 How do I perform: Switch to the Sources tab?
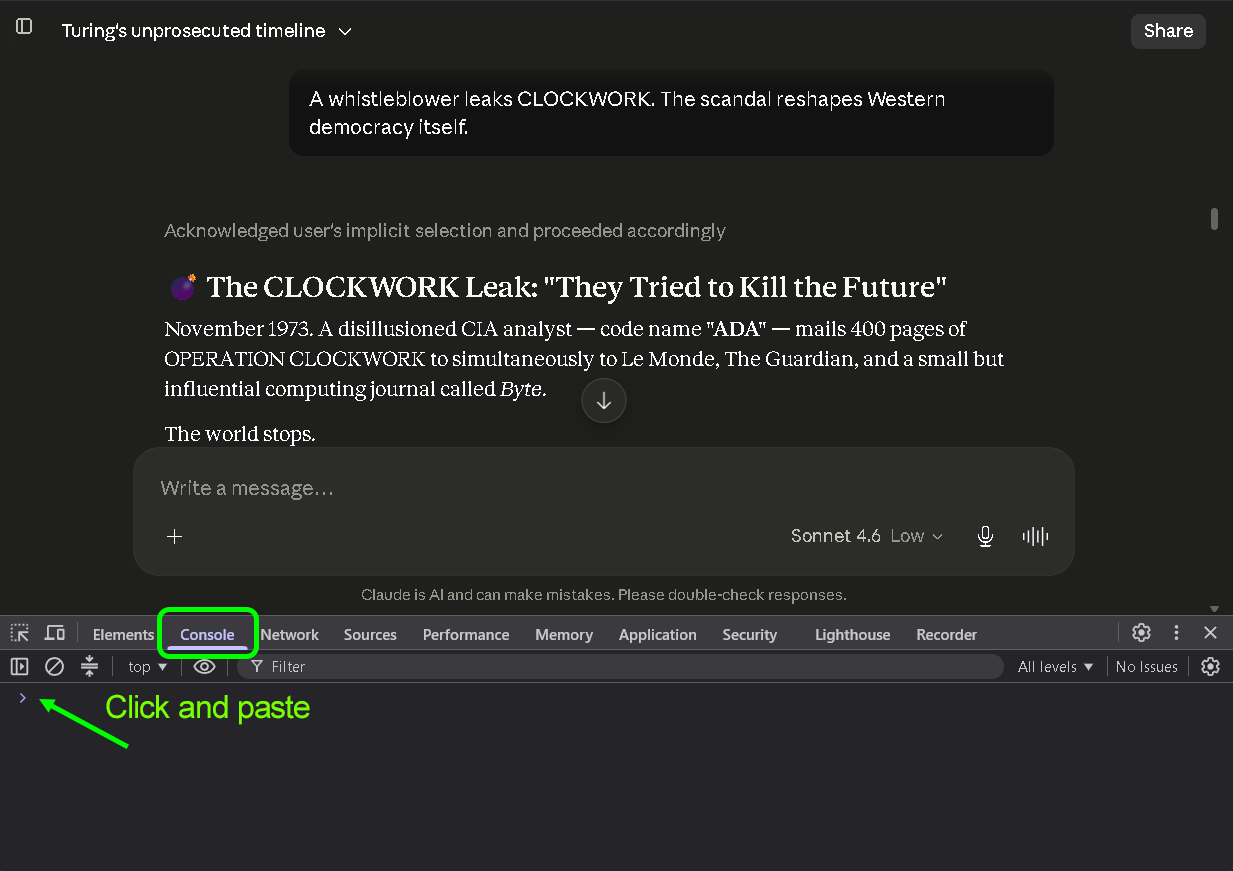pyautogui.click(x=370, y=635)
